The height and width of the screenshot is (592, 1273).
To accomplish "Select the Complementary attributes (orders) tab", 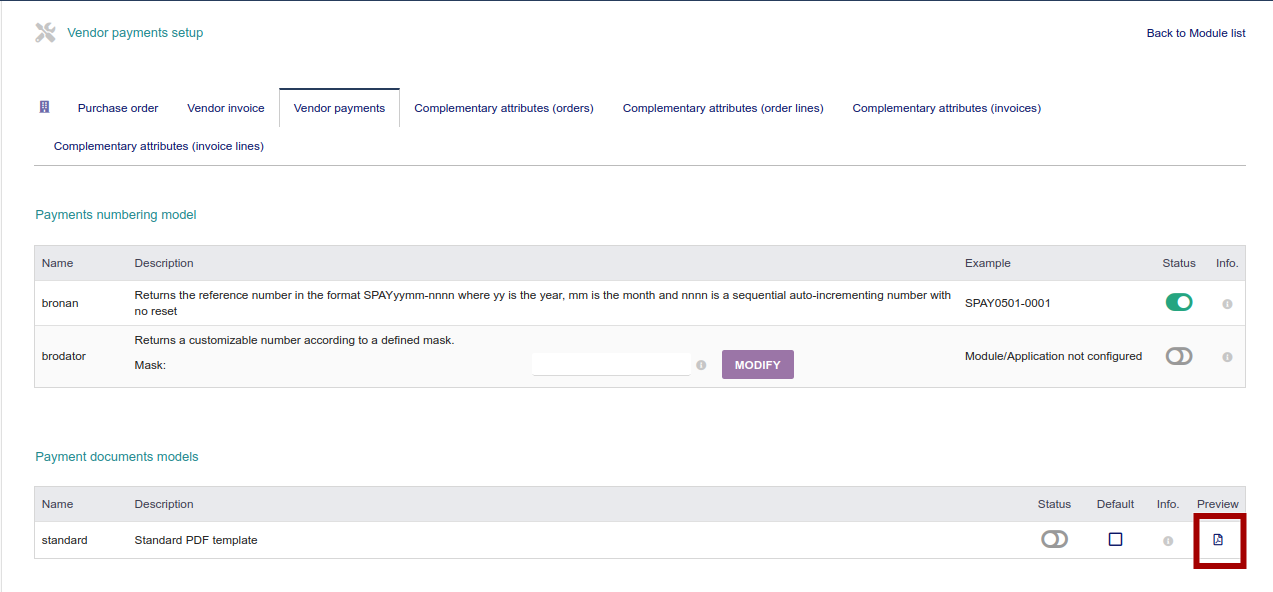I will coord(503,107).
